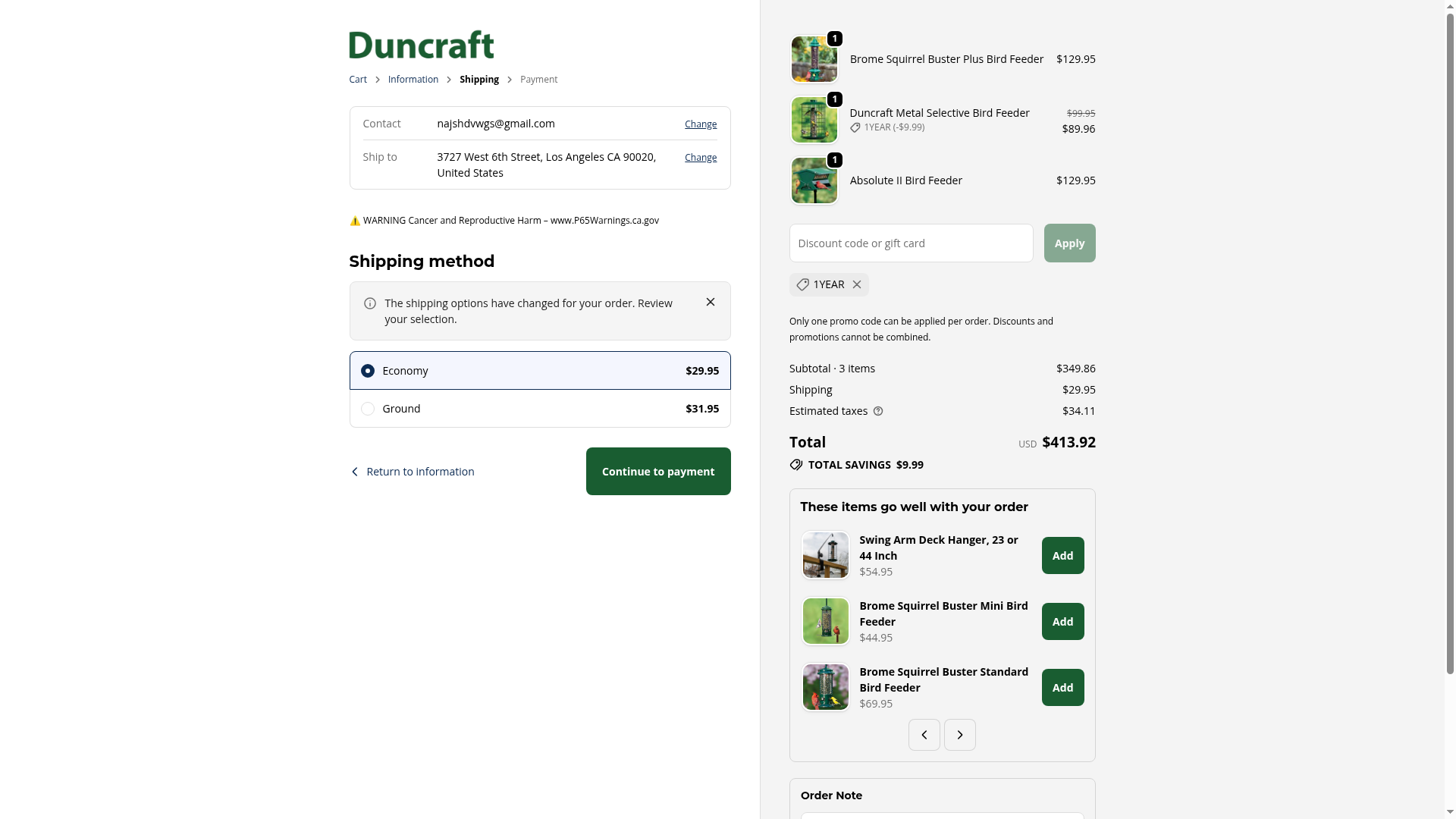The width and height of the screenshot is (1456, 819).
Task: Add Brome Squirrel Buster Mini Bird Feeder
Action: (1063, 622)
